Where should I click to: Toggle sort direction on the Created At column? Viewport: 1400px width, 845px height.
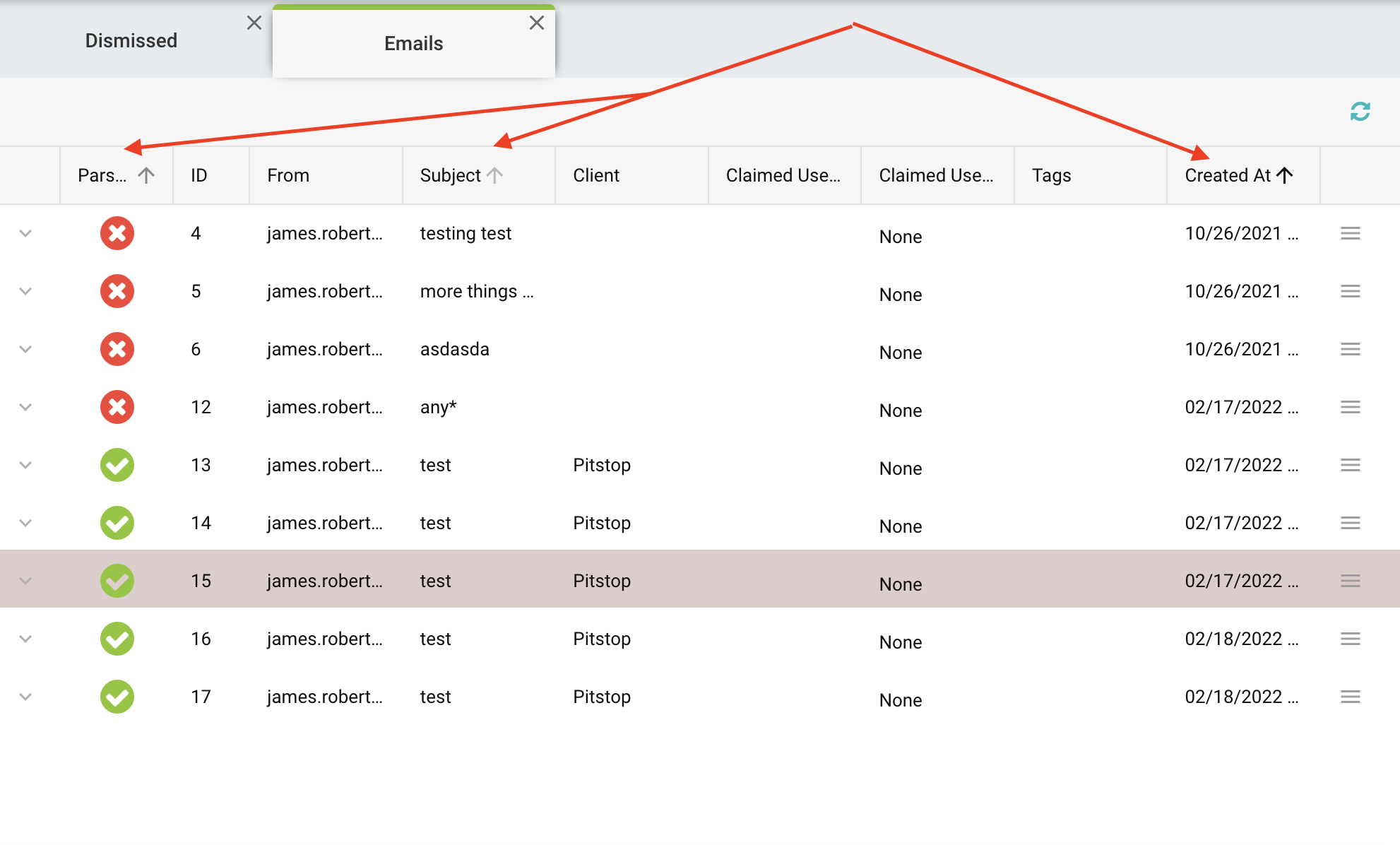click(x=1238, y=175)
